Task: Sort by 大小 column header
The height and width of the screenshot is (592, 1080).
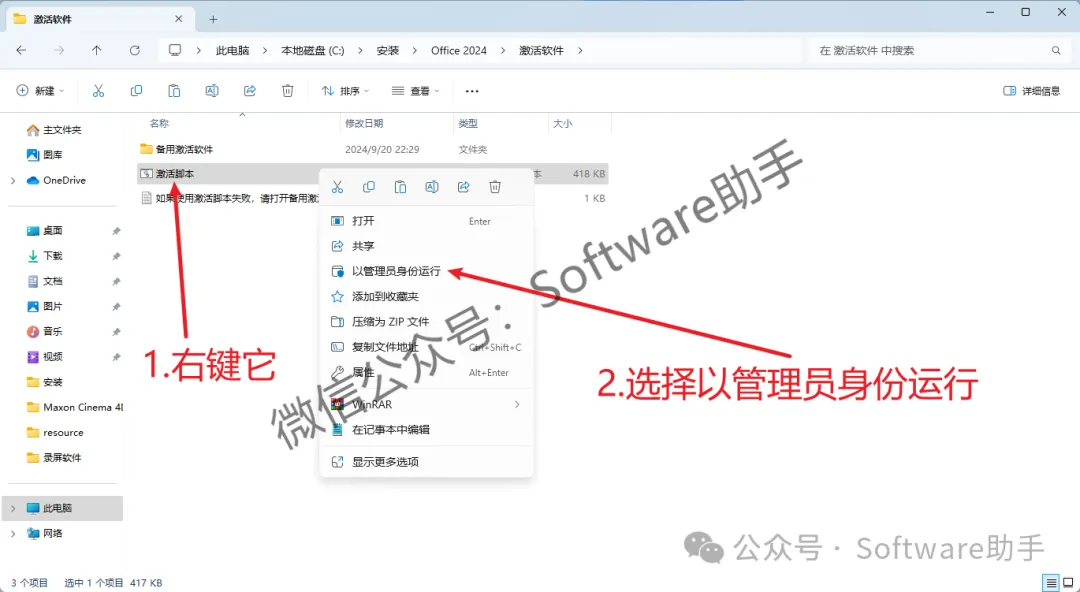Action: pos(562,123)
